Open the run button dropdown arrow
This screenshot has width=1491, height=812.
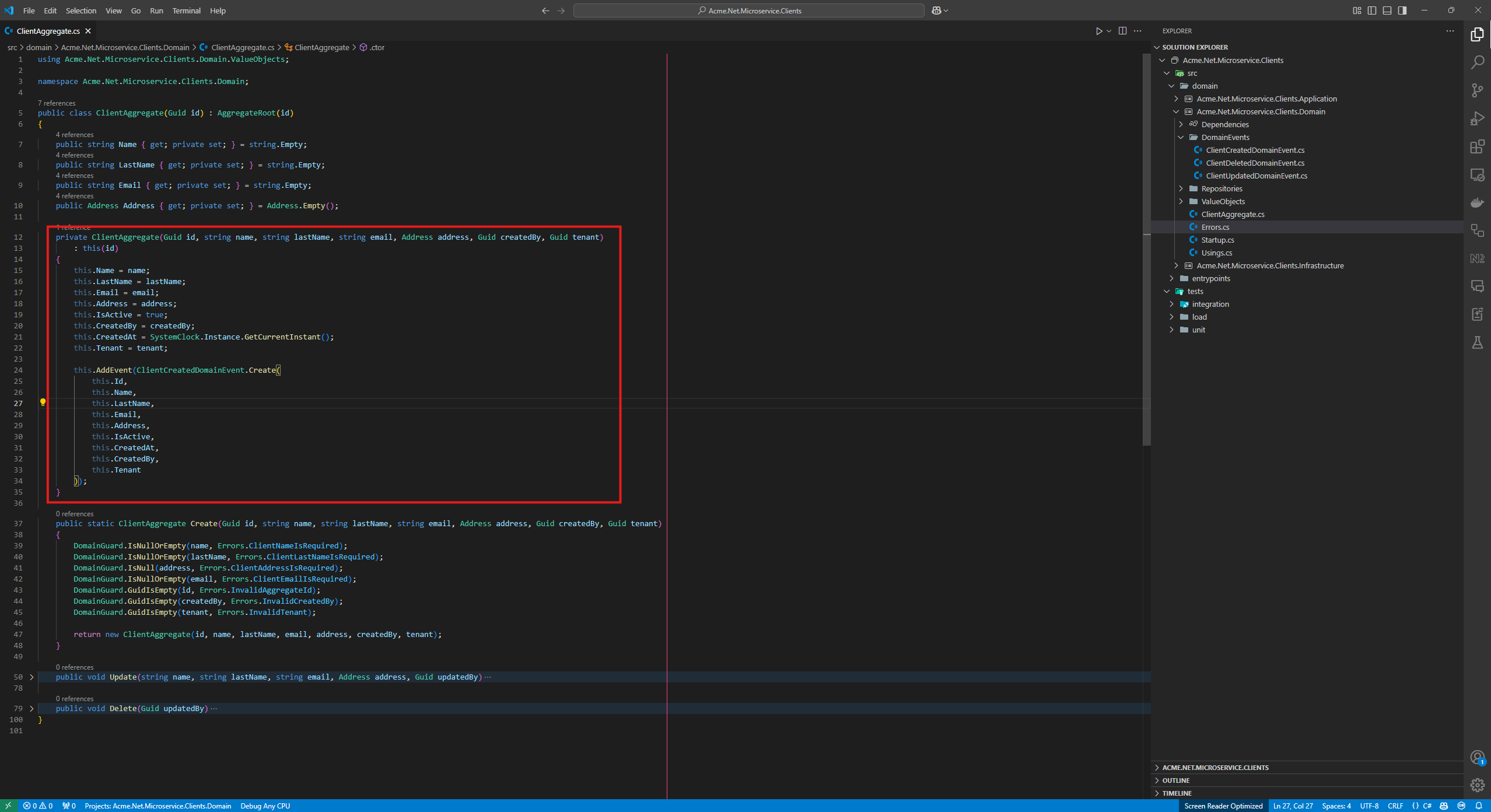tap(1109, 31)
